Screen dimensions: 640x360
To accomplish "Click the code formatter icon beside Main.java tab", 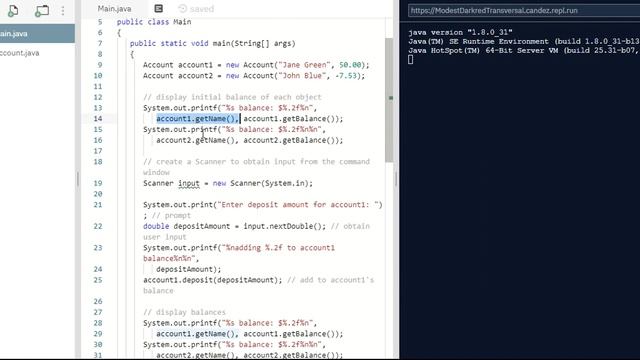I will click(158, 9).
